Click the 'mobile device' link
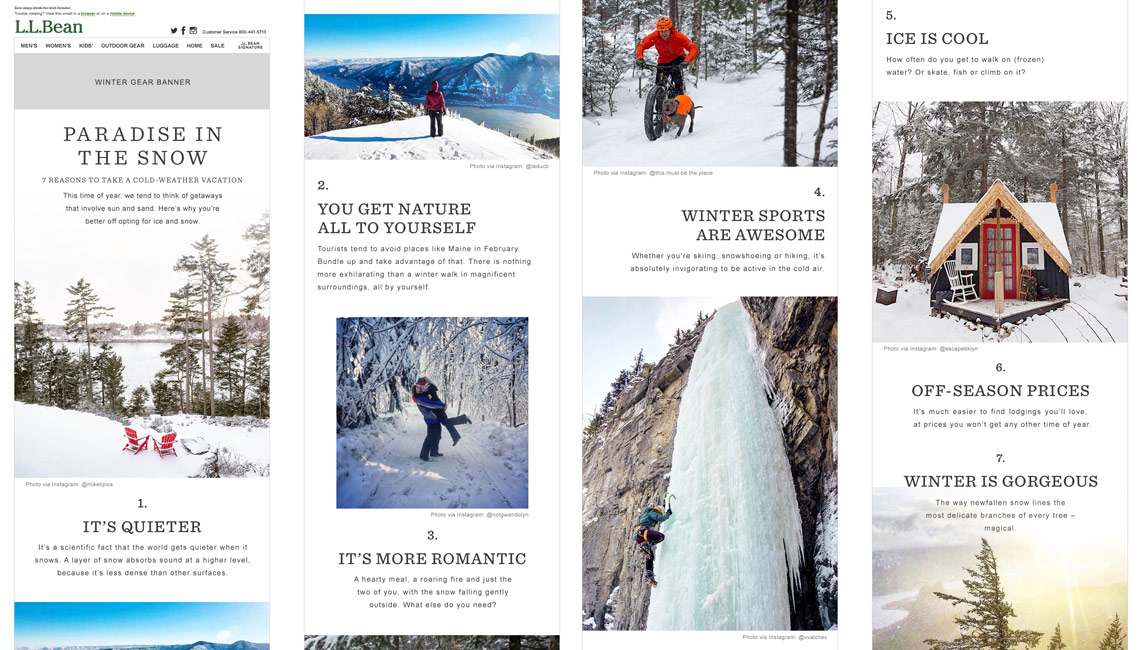Image resolution: width=1140 pixels, height=650 pixels. [122, 14]
